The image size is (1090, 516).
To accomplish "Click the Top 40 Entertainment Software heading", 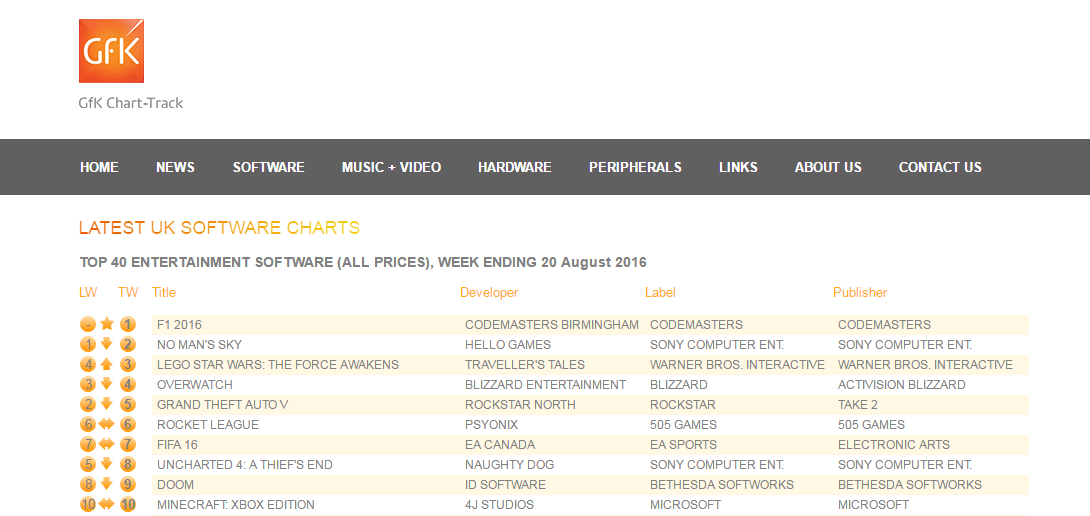I will coord(363,262).
